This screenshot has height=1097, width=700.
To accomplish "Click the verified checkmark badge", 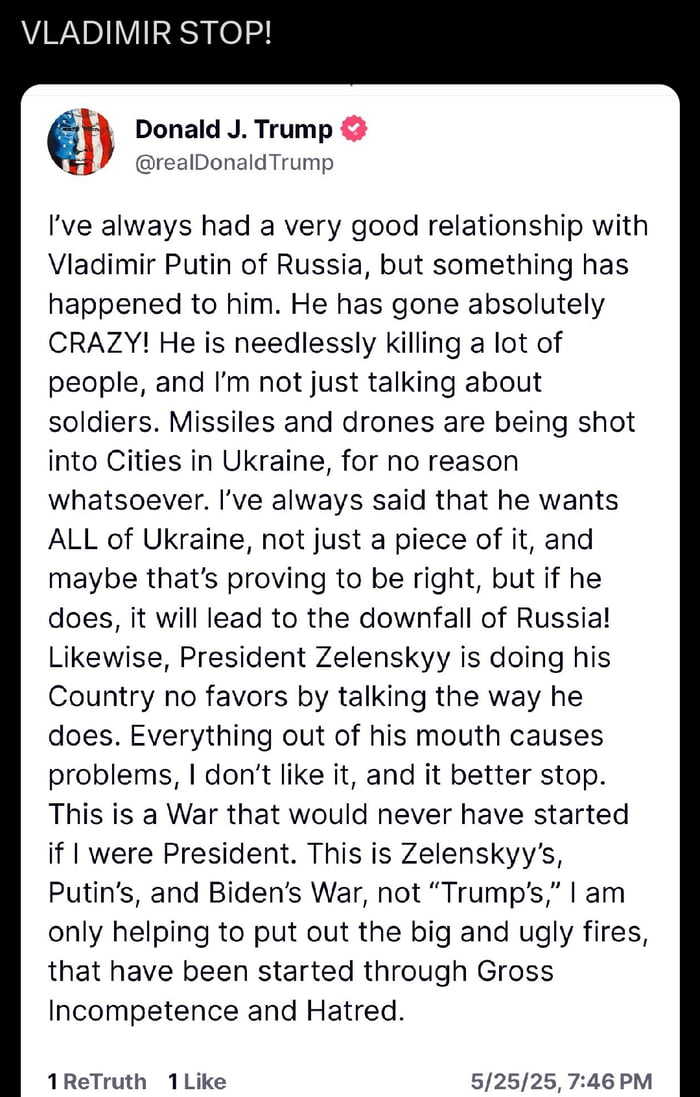I will 355,129.
